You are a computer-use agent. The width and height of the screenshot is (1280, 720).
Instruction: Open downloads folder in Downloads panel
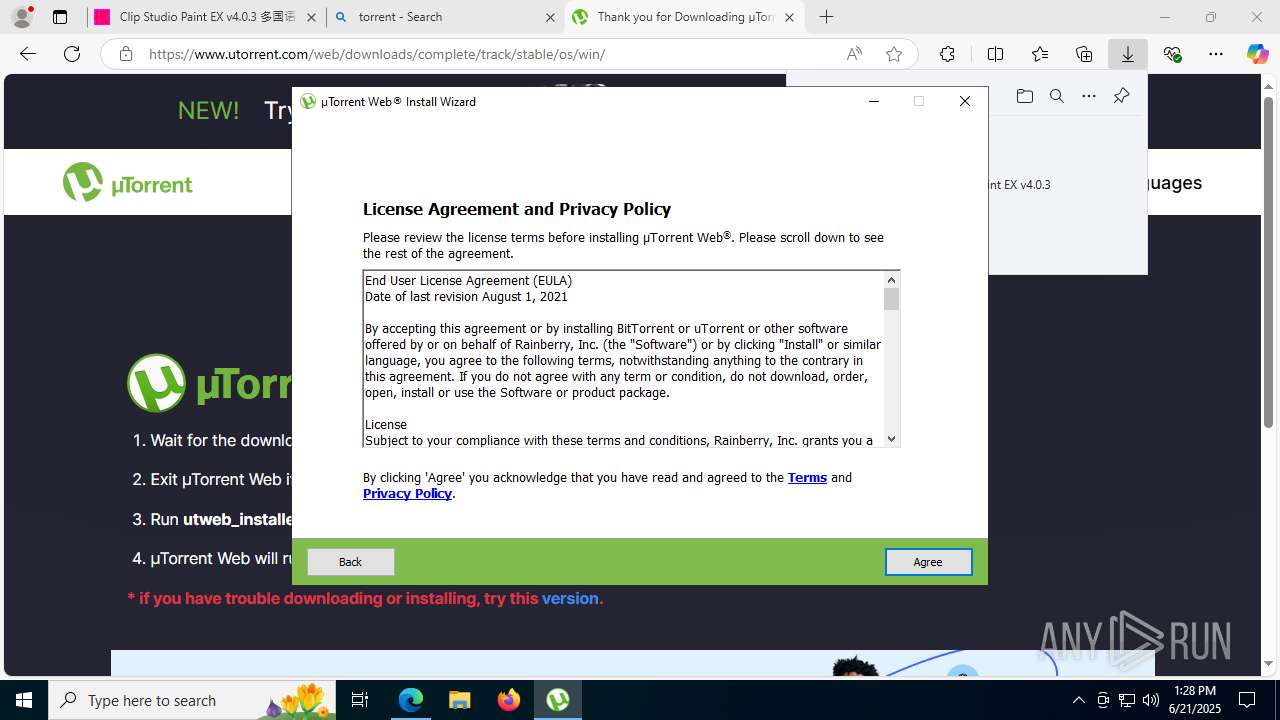click(x=1024, y=96)
